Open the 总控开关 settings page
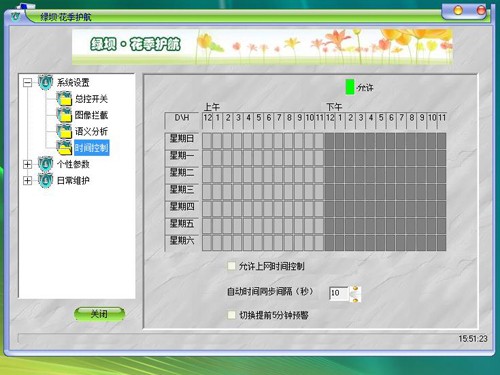Screen dimensions: 500x375 [91, 99]
